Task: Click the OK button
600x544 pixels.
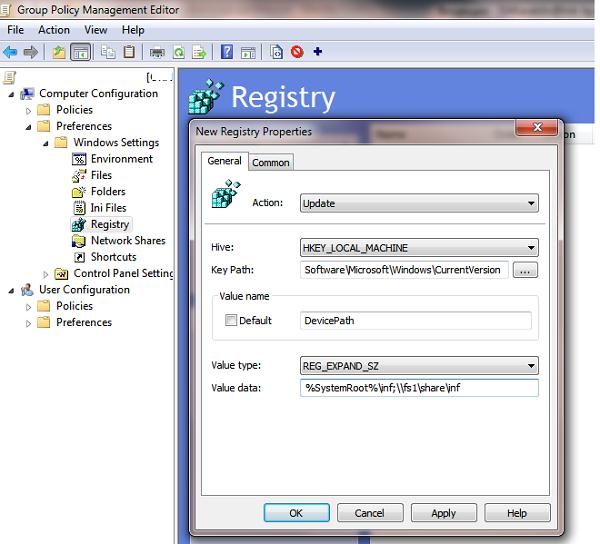Action: (296, 513)
